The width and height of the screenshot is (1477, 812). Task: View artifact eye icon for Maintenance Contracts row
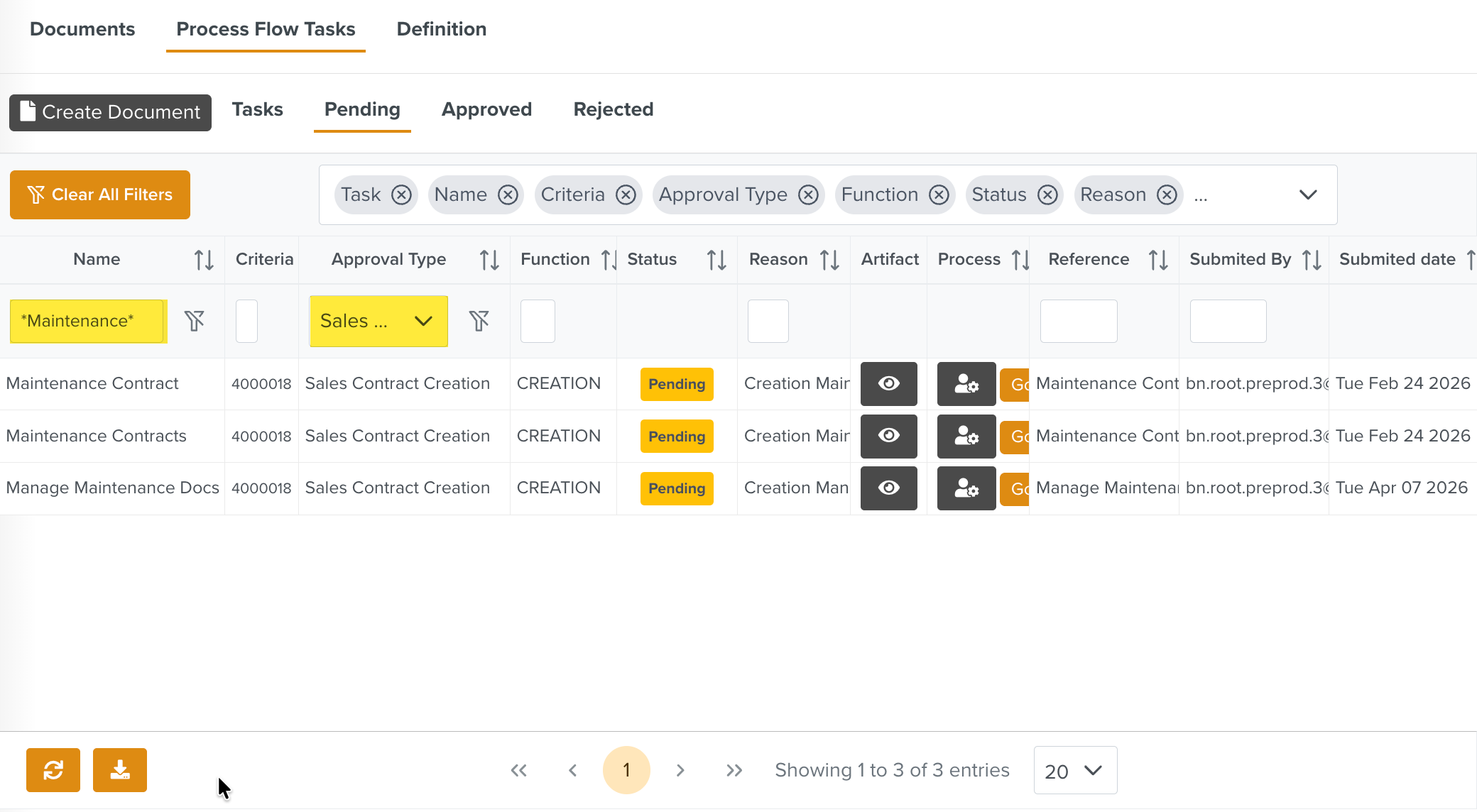click(x=888, y=436)
